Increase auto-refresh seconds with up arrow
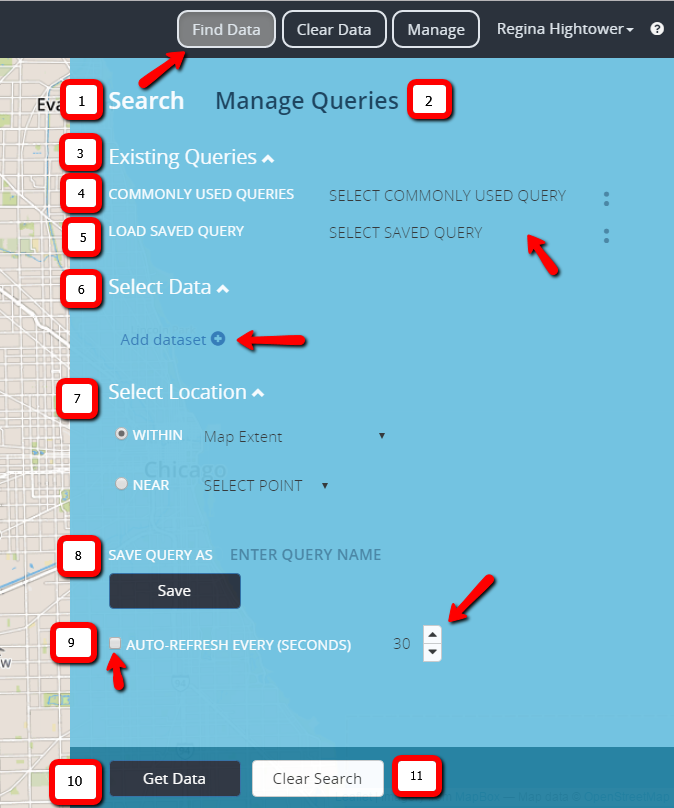674x808 pixels. 432,634
